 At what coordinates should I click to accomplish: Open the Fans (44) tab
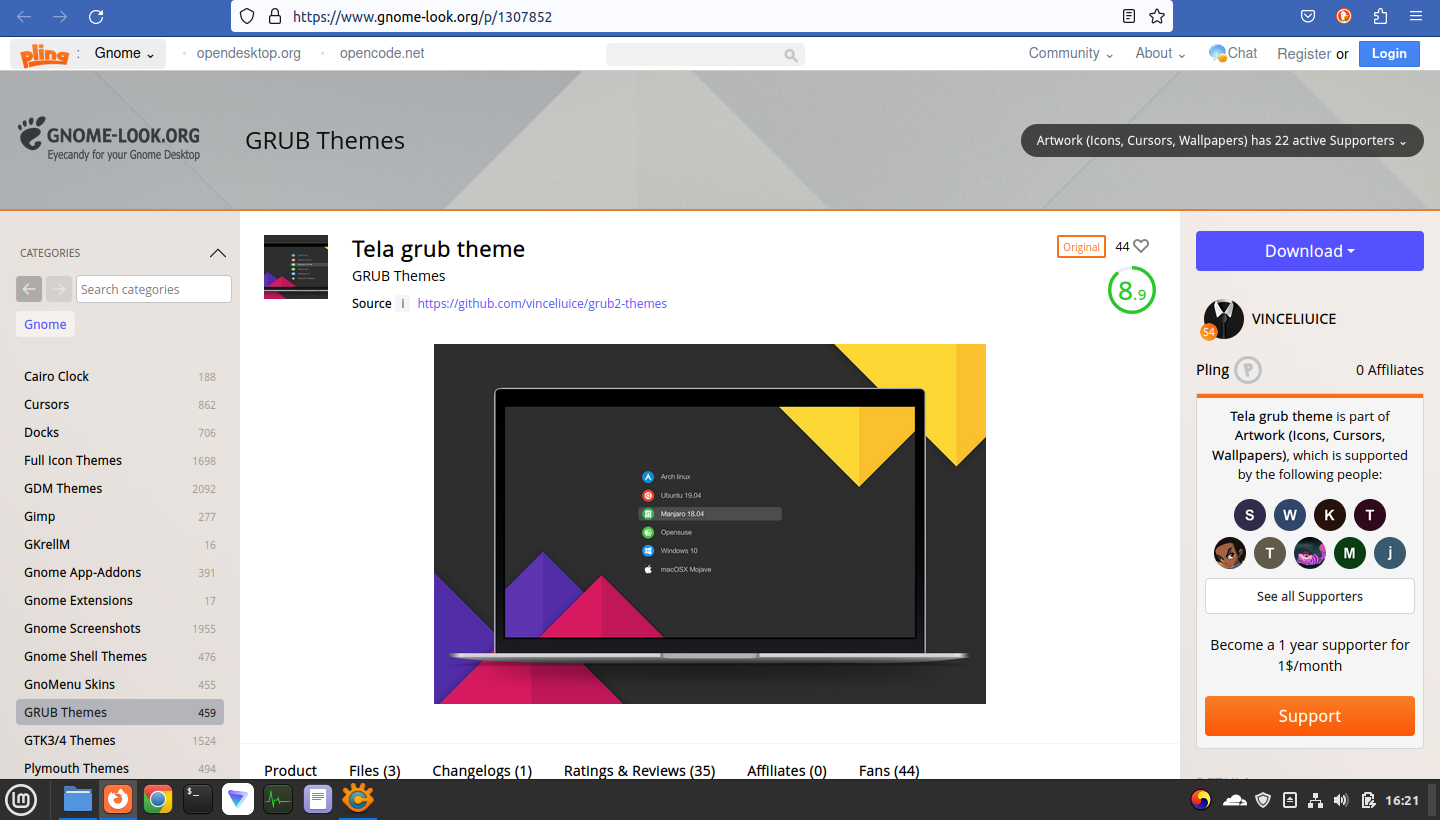[889, 770]
